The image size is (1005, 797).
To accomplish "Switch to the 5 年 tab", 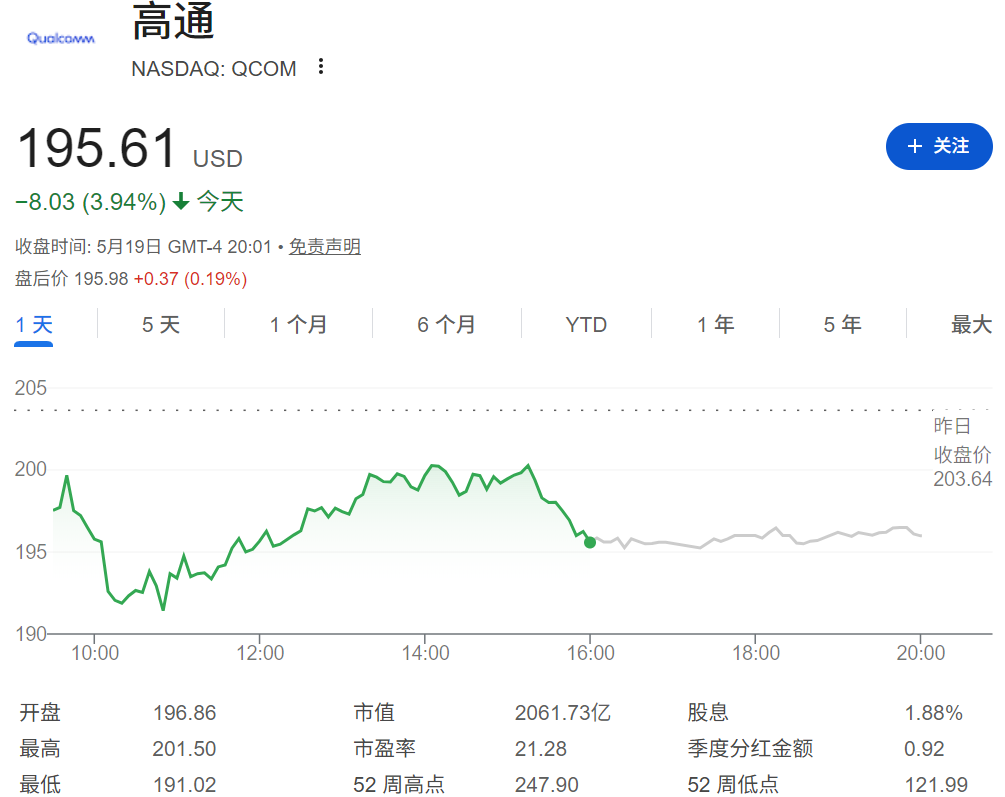I will 842,324.
